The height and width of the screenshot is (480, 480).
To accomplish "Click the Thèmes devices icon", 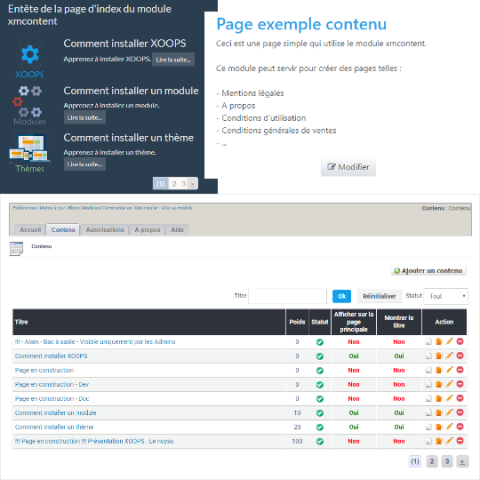I will (x=29, y=153).
